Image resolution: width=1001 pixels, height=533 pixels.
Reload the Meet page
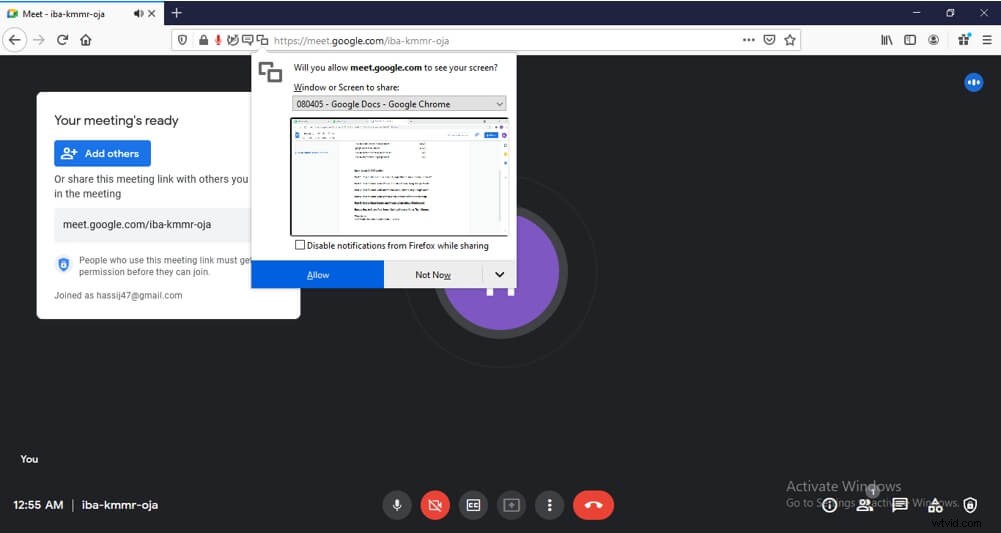[63, 40]
